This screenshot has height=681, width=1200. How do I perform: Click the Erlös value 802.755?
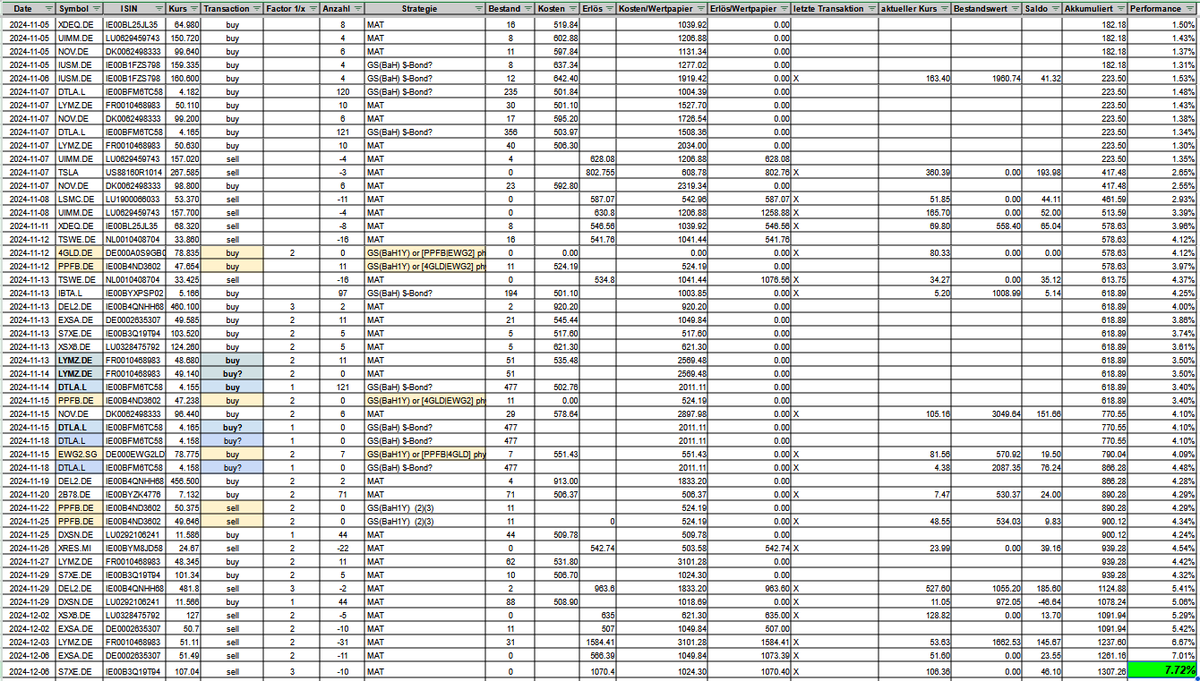601,171
